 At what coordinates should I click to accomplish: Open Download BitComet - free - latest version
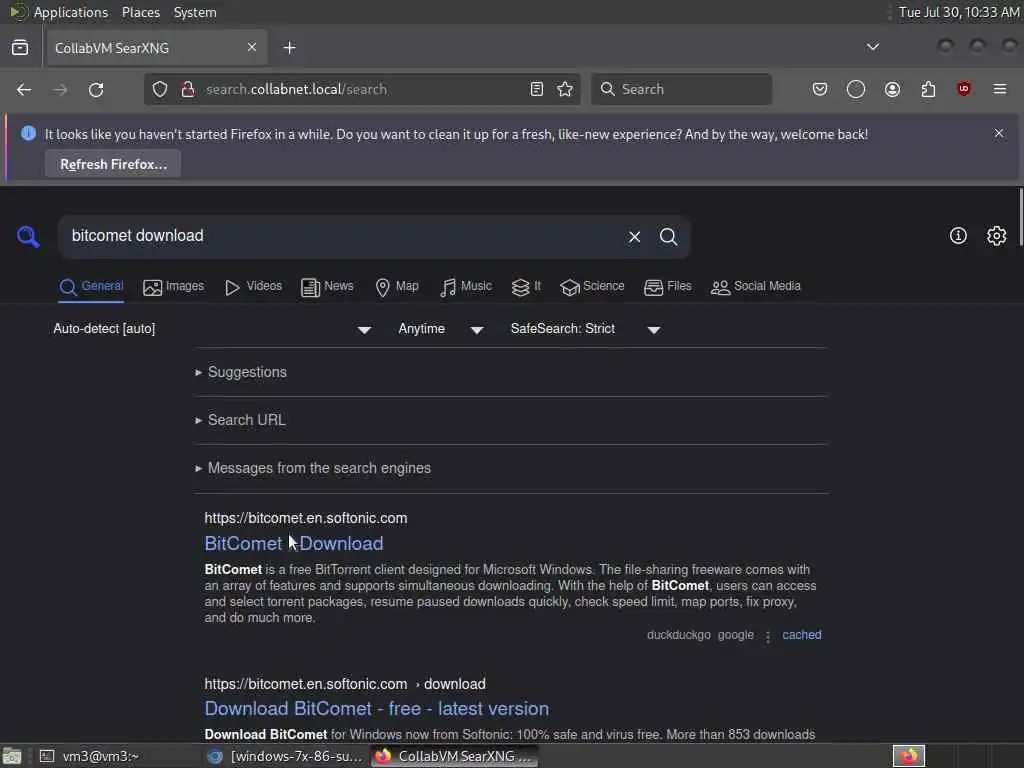tap(377, 709)
